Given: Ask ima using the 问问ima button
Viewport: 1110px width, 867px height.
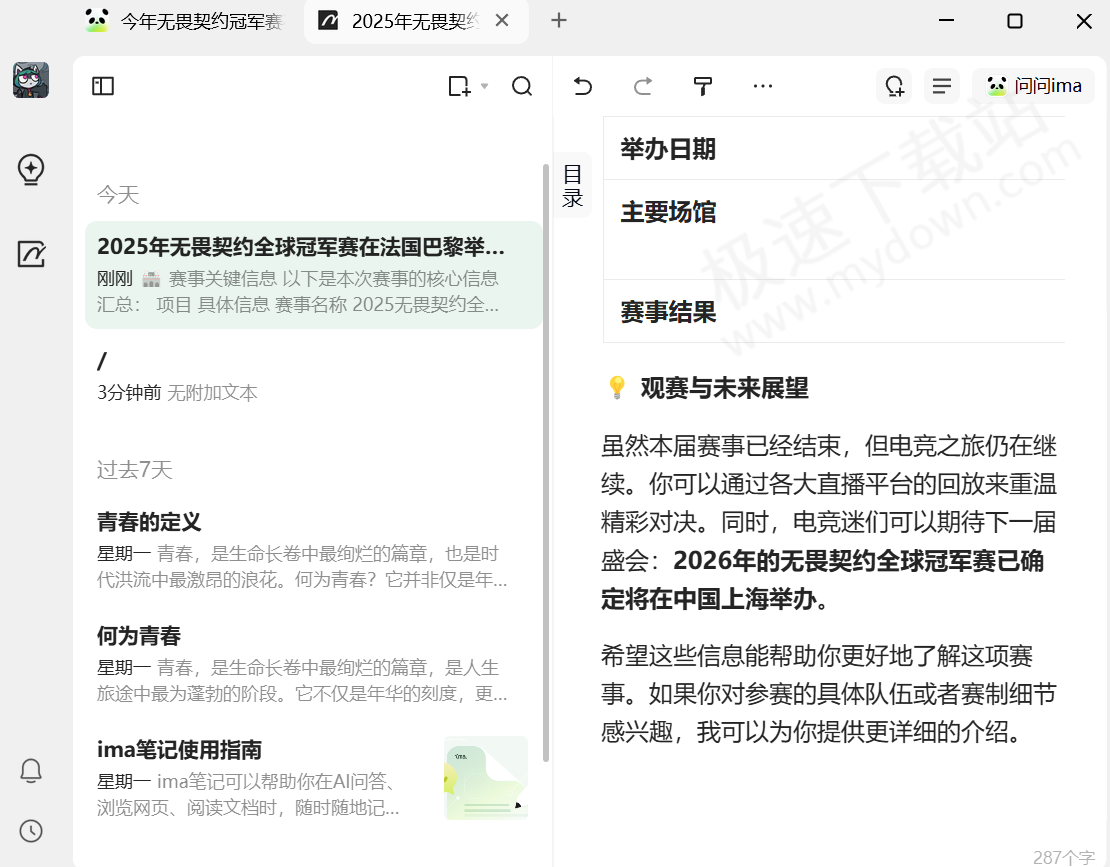Looking at the screenshot, I should 1034,87.
